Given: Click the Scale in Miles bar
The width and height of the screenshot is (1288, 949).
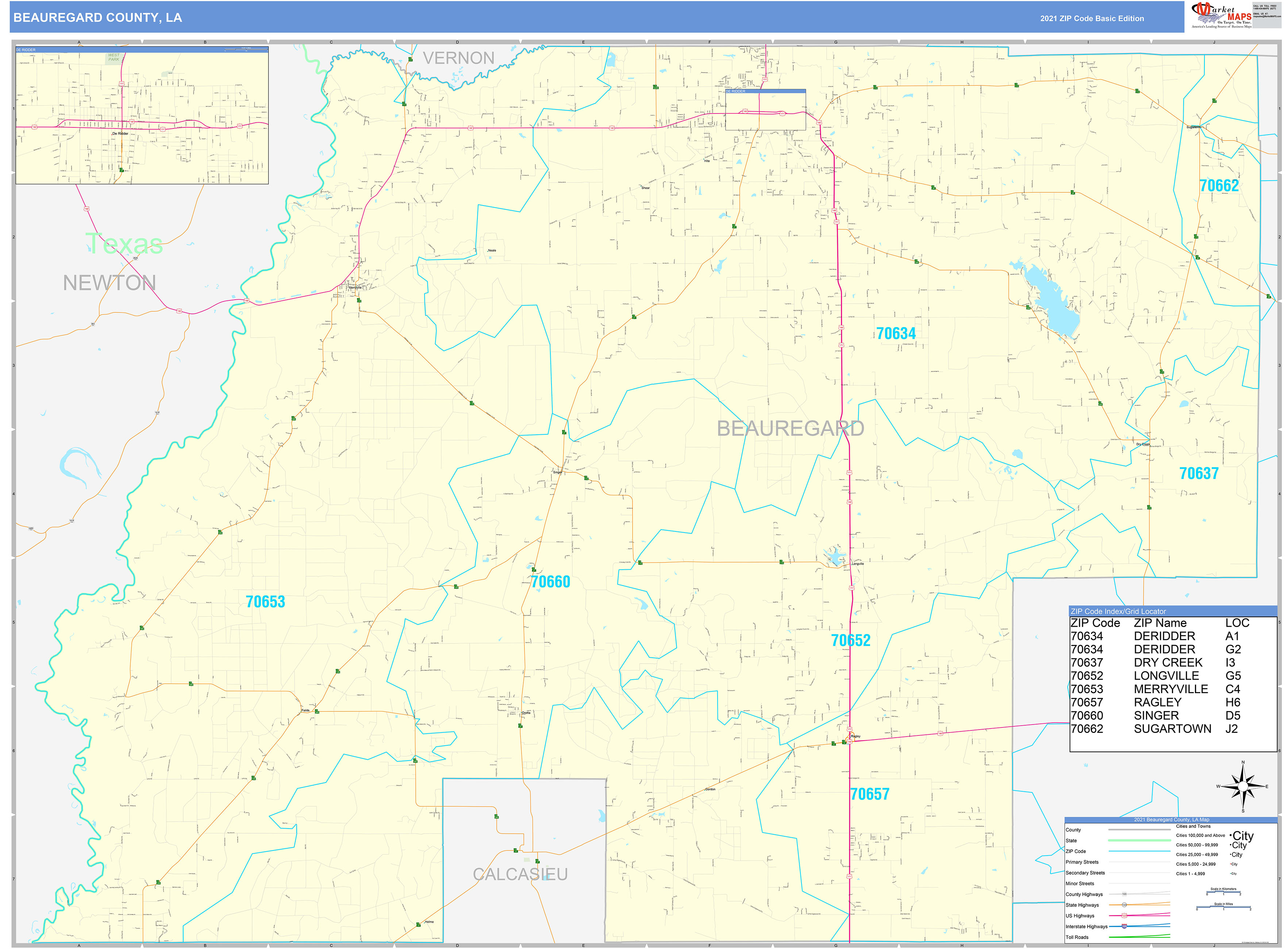Looking at the screenshot, I should pos(1223,907).
